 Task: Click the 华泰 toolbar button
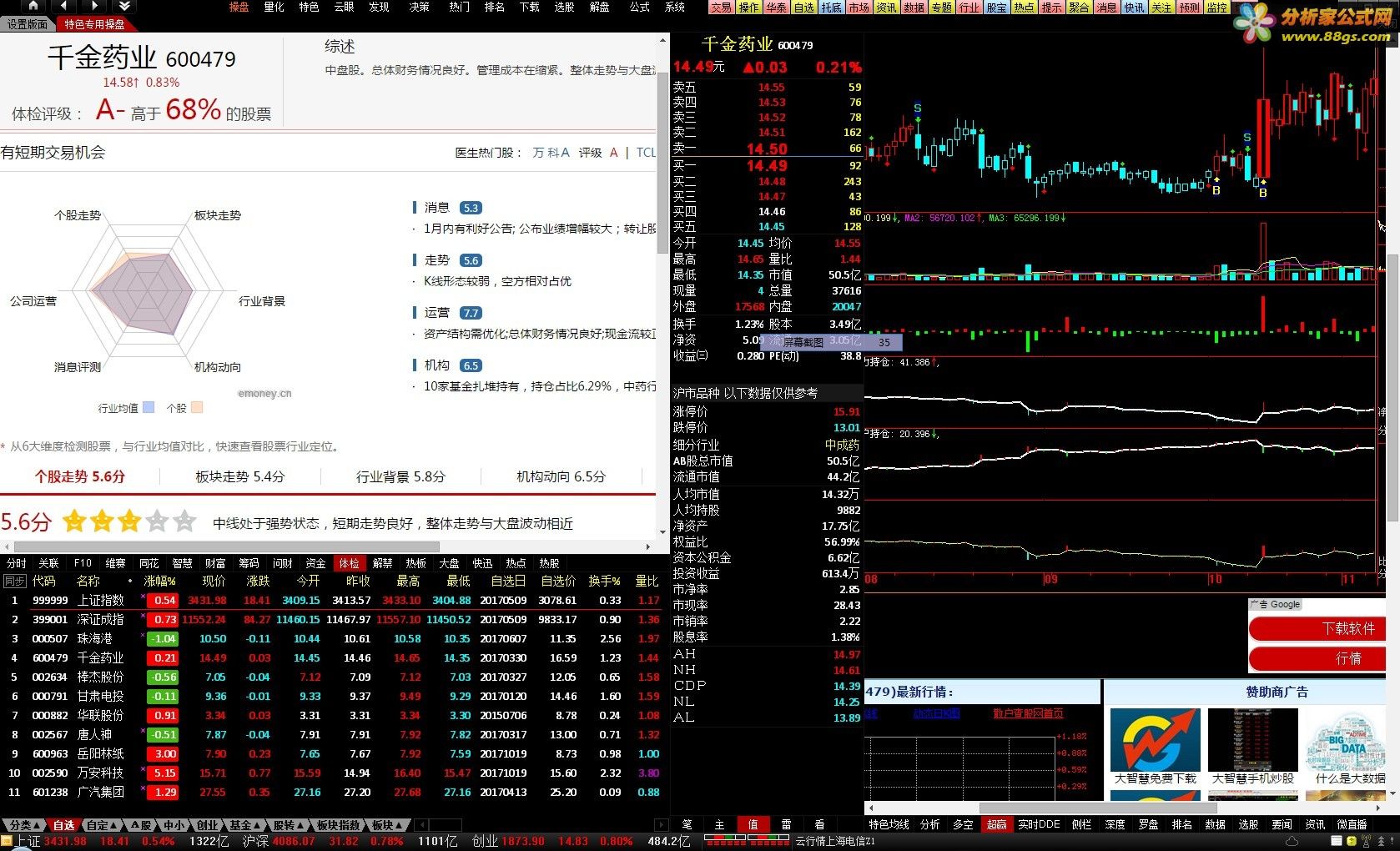pos(777,8)
